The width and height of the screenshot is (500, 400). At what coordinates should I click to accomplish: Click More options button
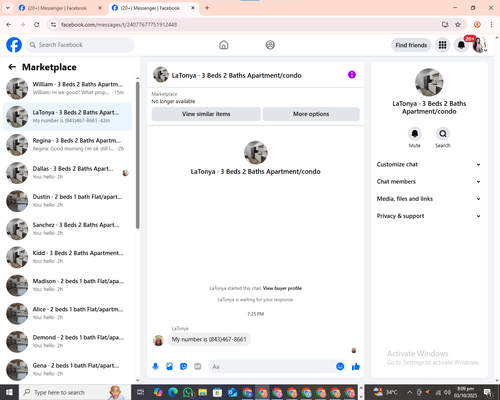(311, 114)
